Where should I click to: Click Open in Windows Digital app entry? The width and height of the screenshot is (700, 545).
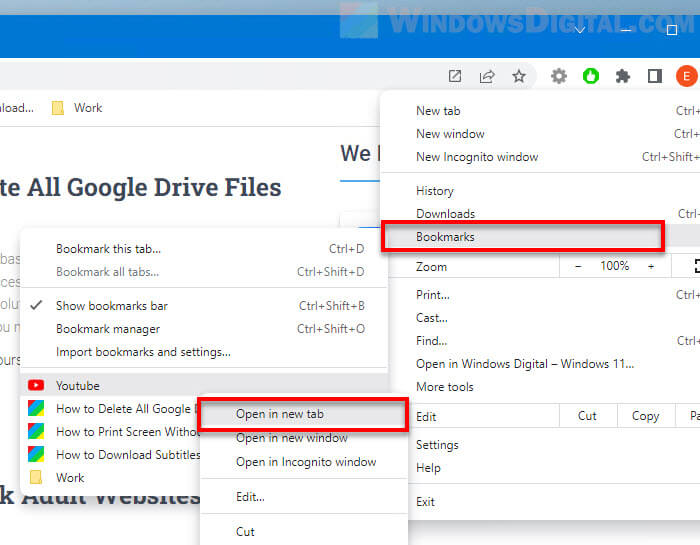(x=542, y=364)
